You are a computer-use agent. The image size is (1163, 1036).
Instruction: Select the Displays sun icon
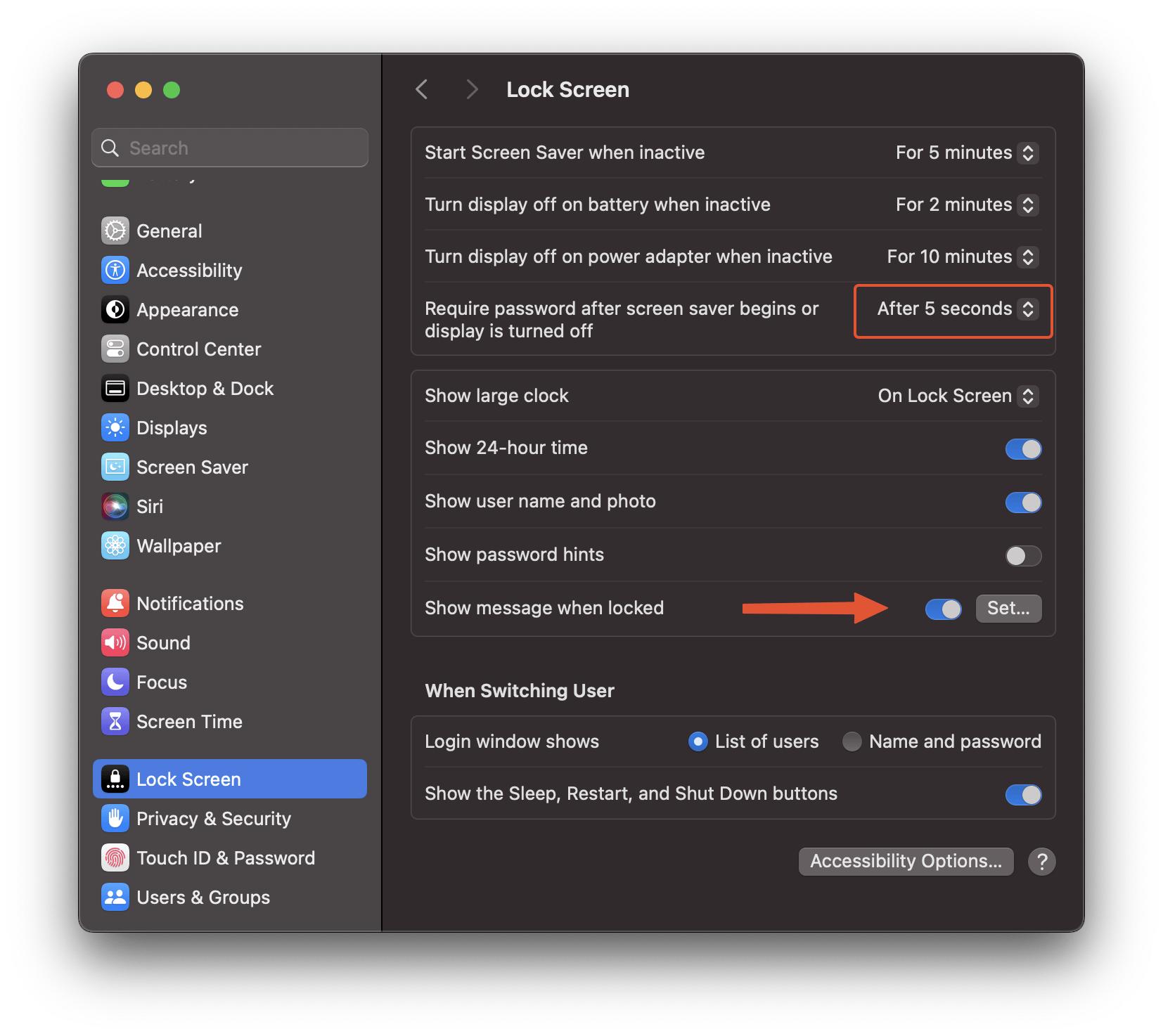[115, 428]
